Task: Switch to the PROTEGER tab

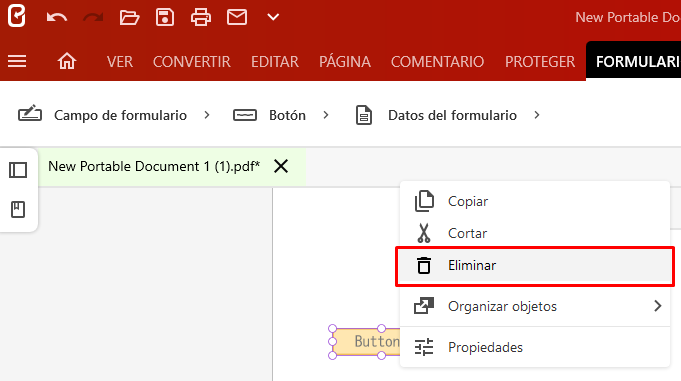Action: (x=540, y=62)
